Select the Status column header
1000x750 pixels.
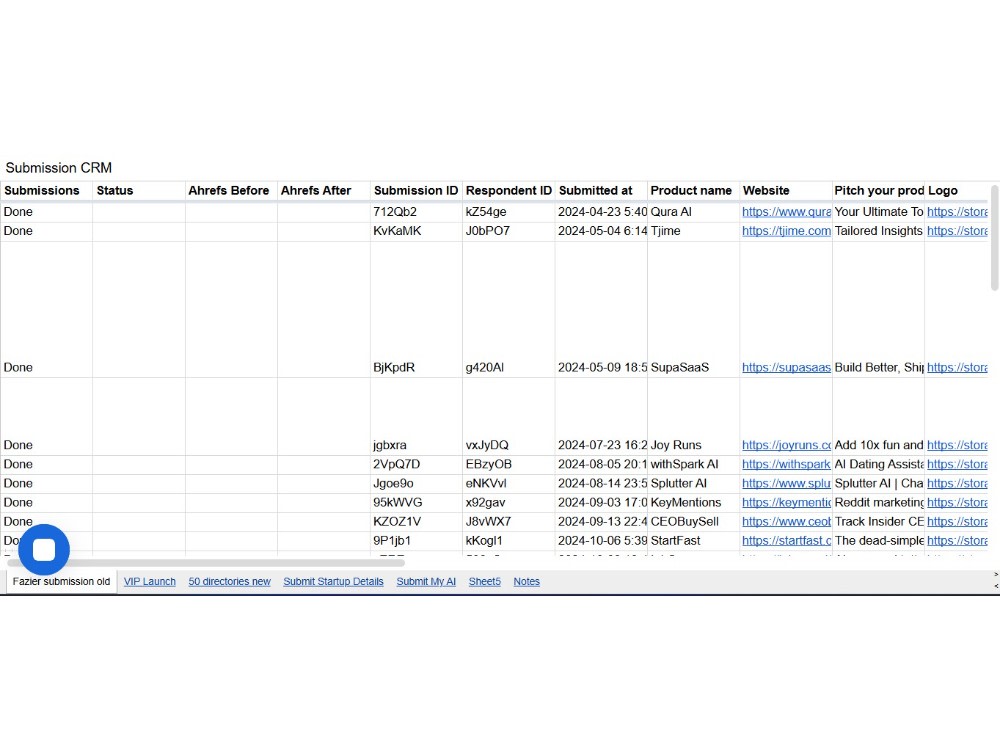[139, 191]
